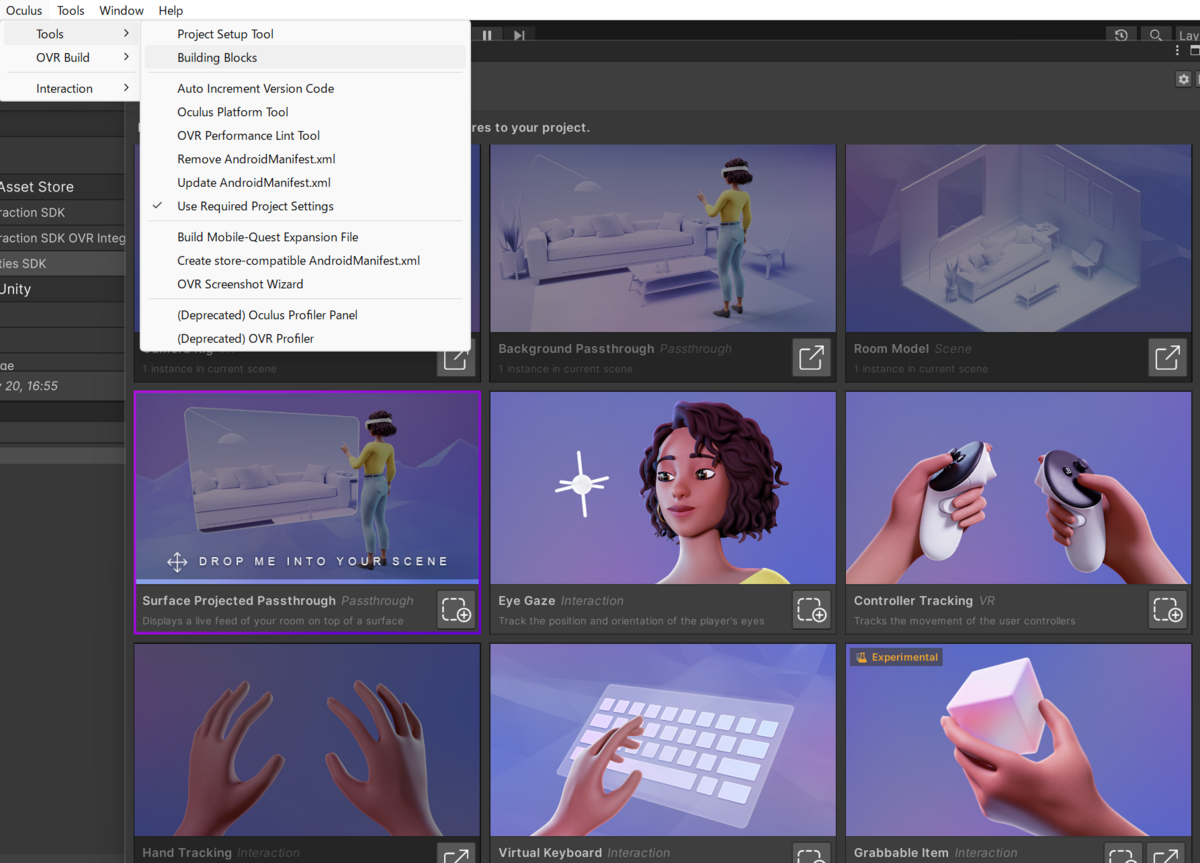Click the Grabbable Item cube thumbnail

[x=1019, y=740]
